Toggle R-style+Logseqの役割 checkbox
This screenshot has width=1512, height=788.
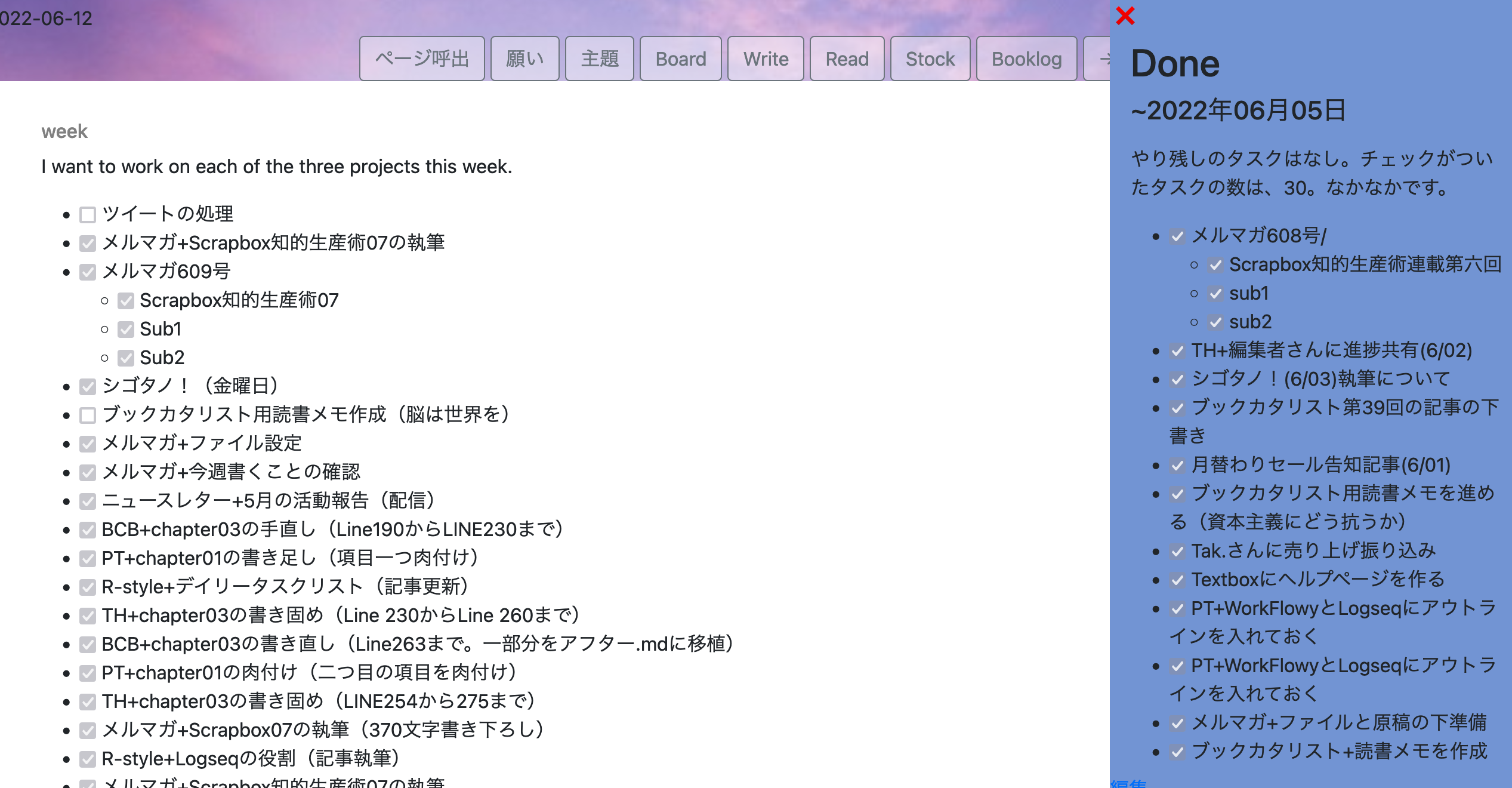click(x=88, y=759)
